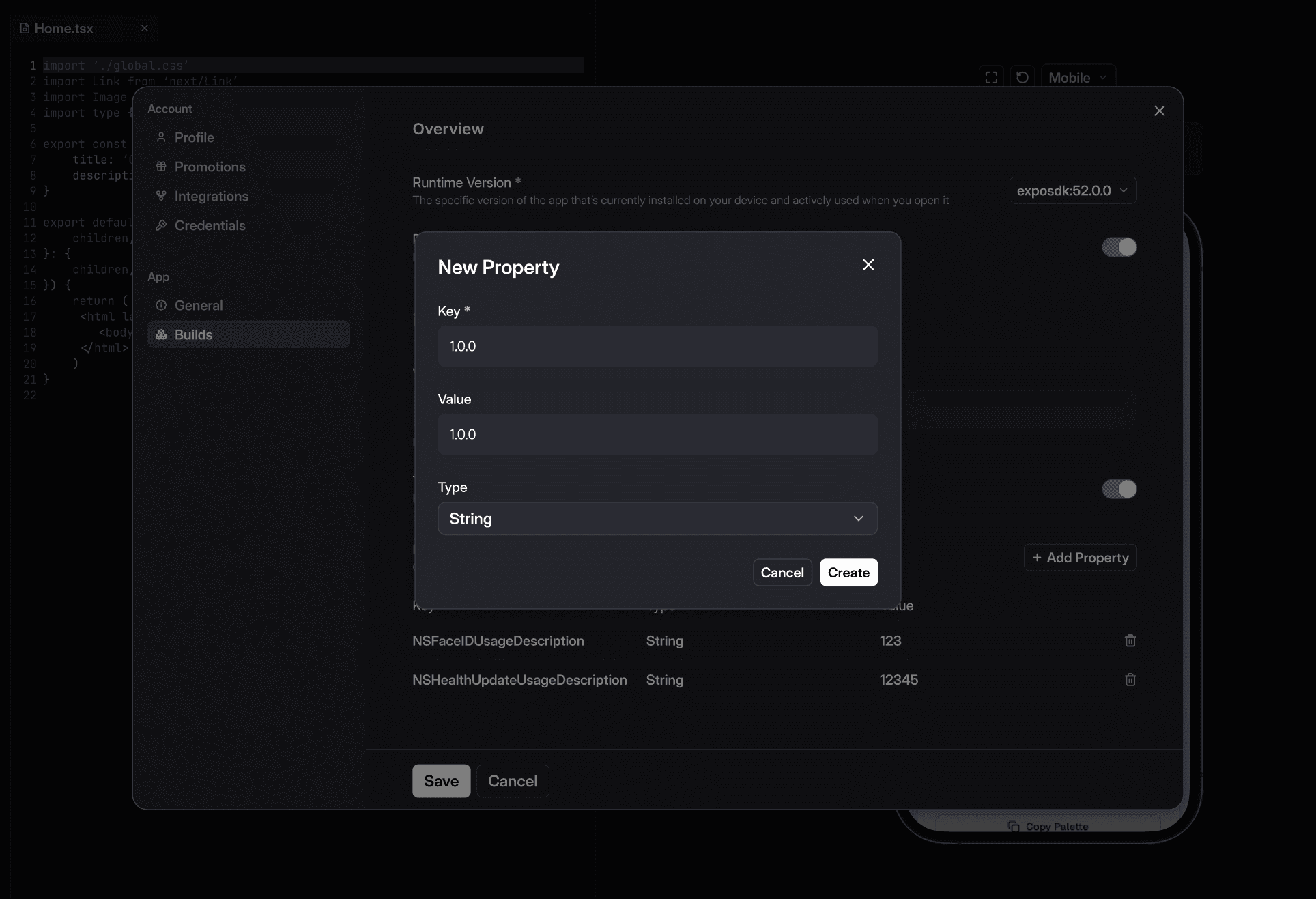Click the Copy Palette icon
Image resolution: width=1316 pixels, height=899 pixels.
(x=1014, y=826)
